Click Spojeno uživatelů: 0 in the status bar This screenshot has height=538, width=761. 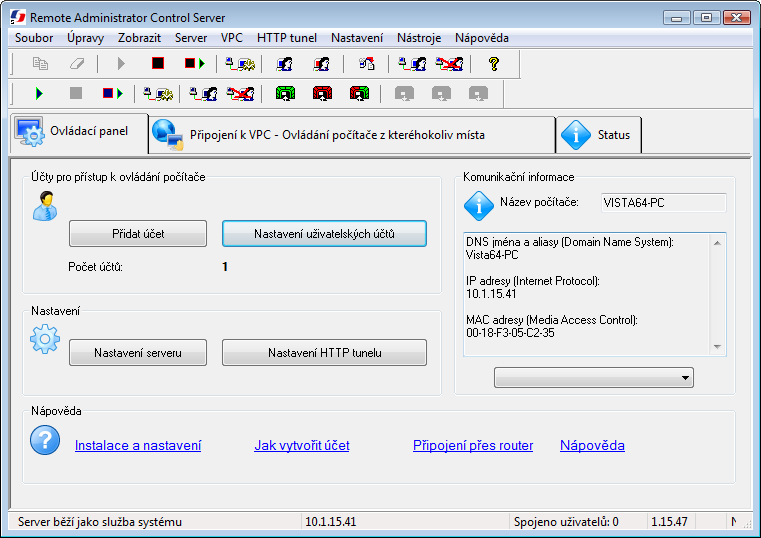[566, 522]
